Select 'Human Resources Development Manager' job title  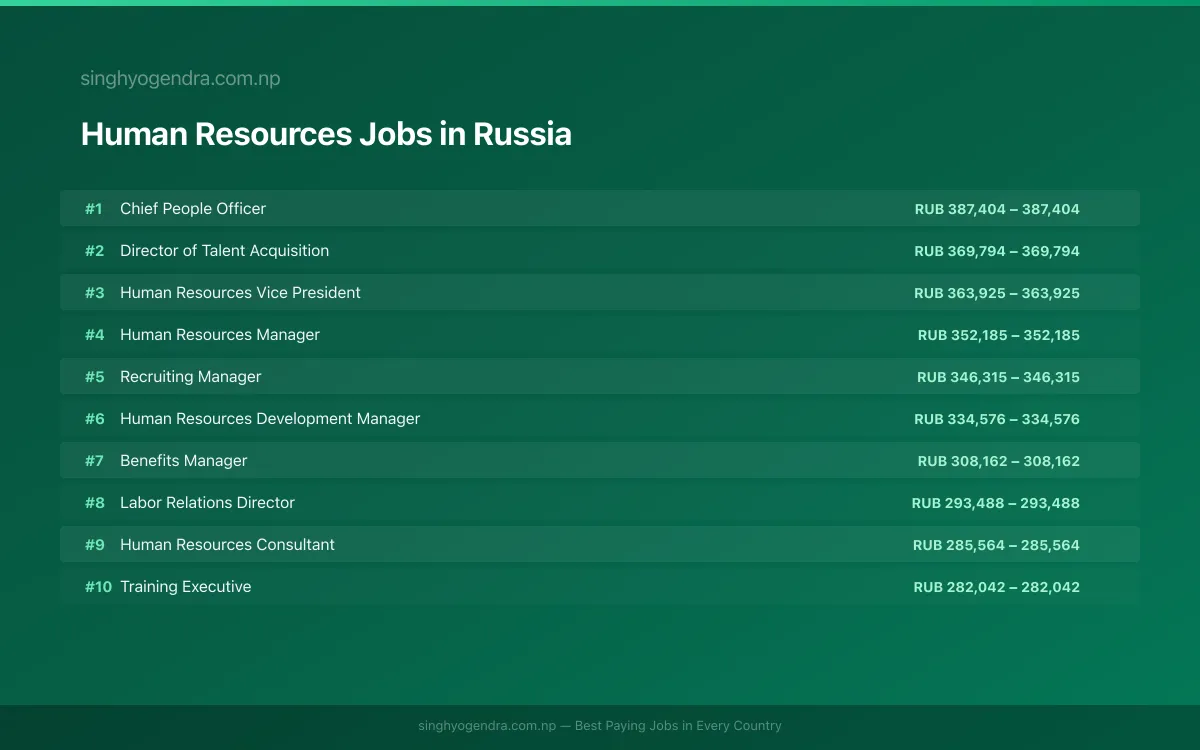pyautogui.click(x=270, y=419)
